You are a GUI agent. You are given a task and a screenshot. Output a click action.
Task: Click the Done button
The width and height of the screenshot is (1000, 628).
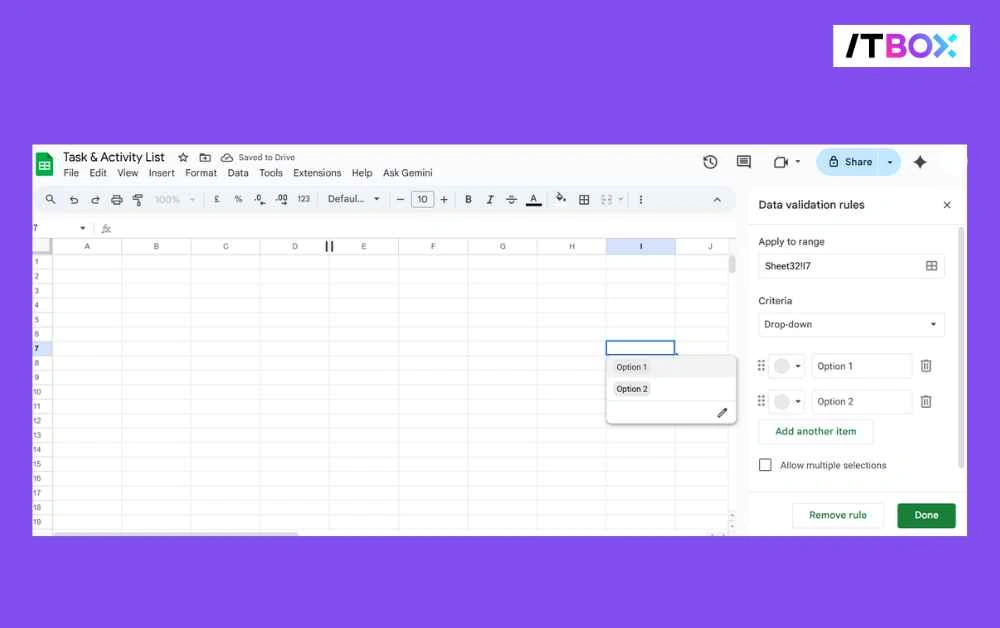click(925, 515)
